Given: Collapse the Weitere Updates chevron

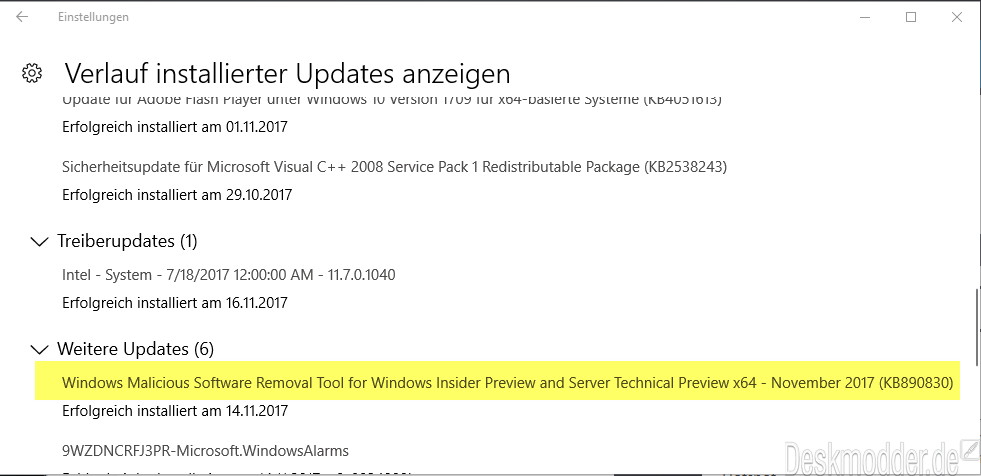Looking at the screenshot, I should (39, 349).
